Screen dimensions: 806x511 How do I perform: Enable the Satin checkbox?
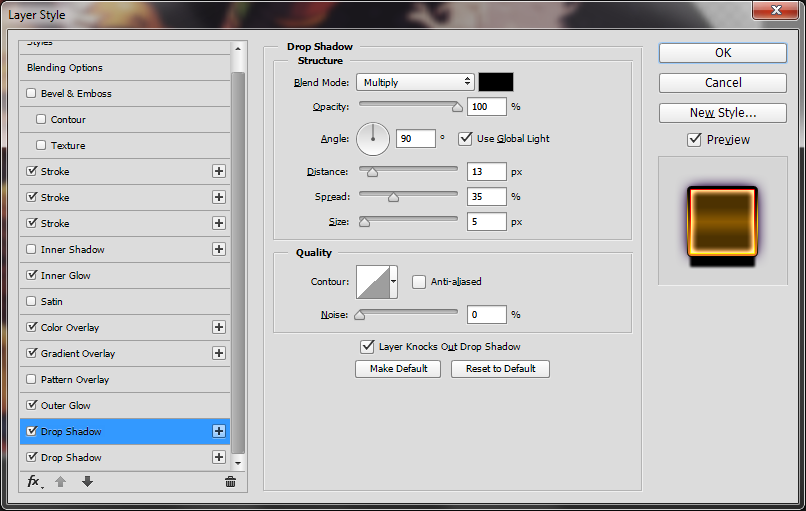coord(31,301)
